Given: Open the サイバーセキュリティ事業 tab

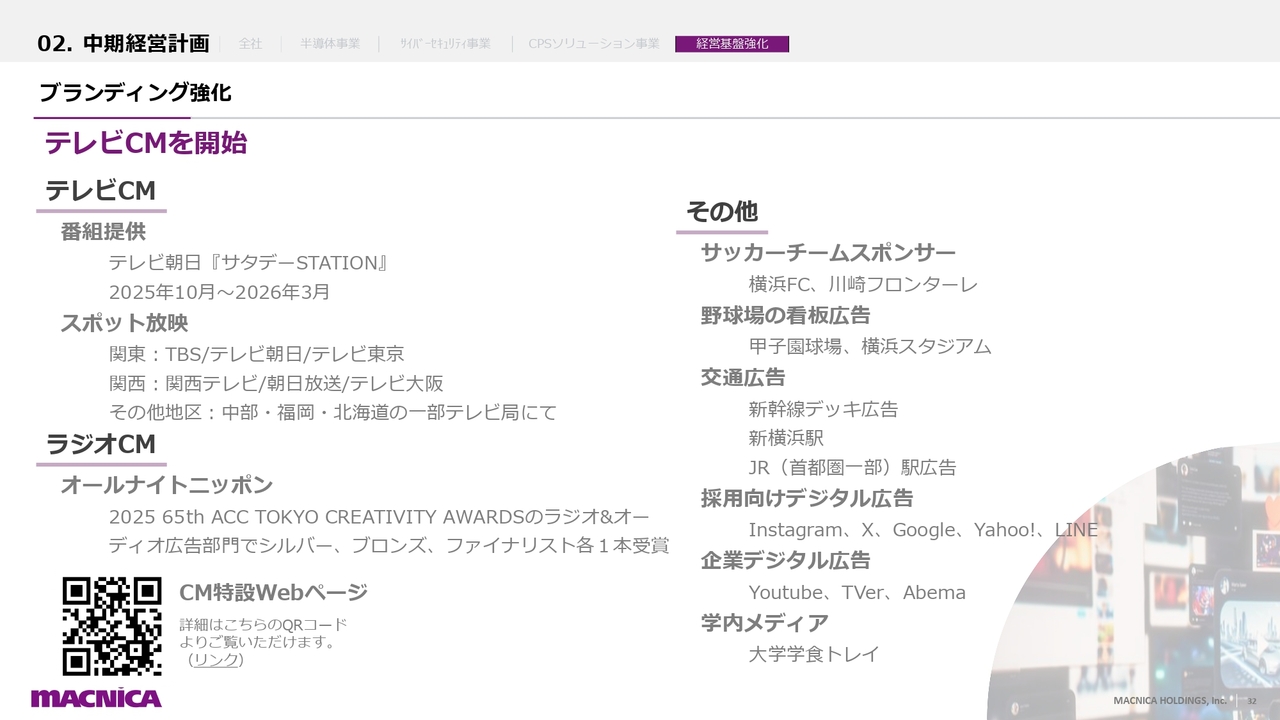Looking at the screenshot, I should coord(445,44).
